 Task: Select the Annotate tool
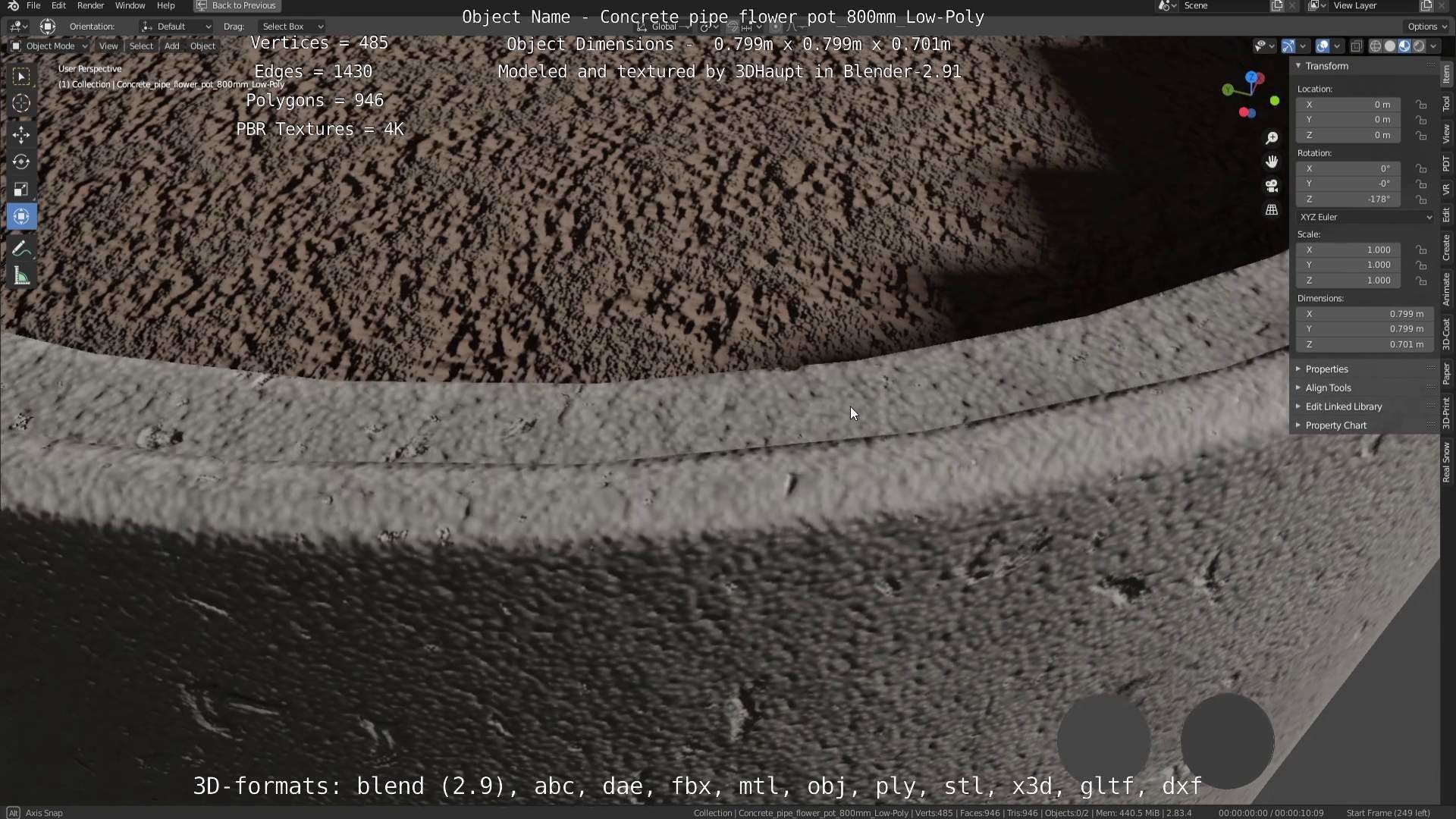pyautogui.click(x=21, y=249)
